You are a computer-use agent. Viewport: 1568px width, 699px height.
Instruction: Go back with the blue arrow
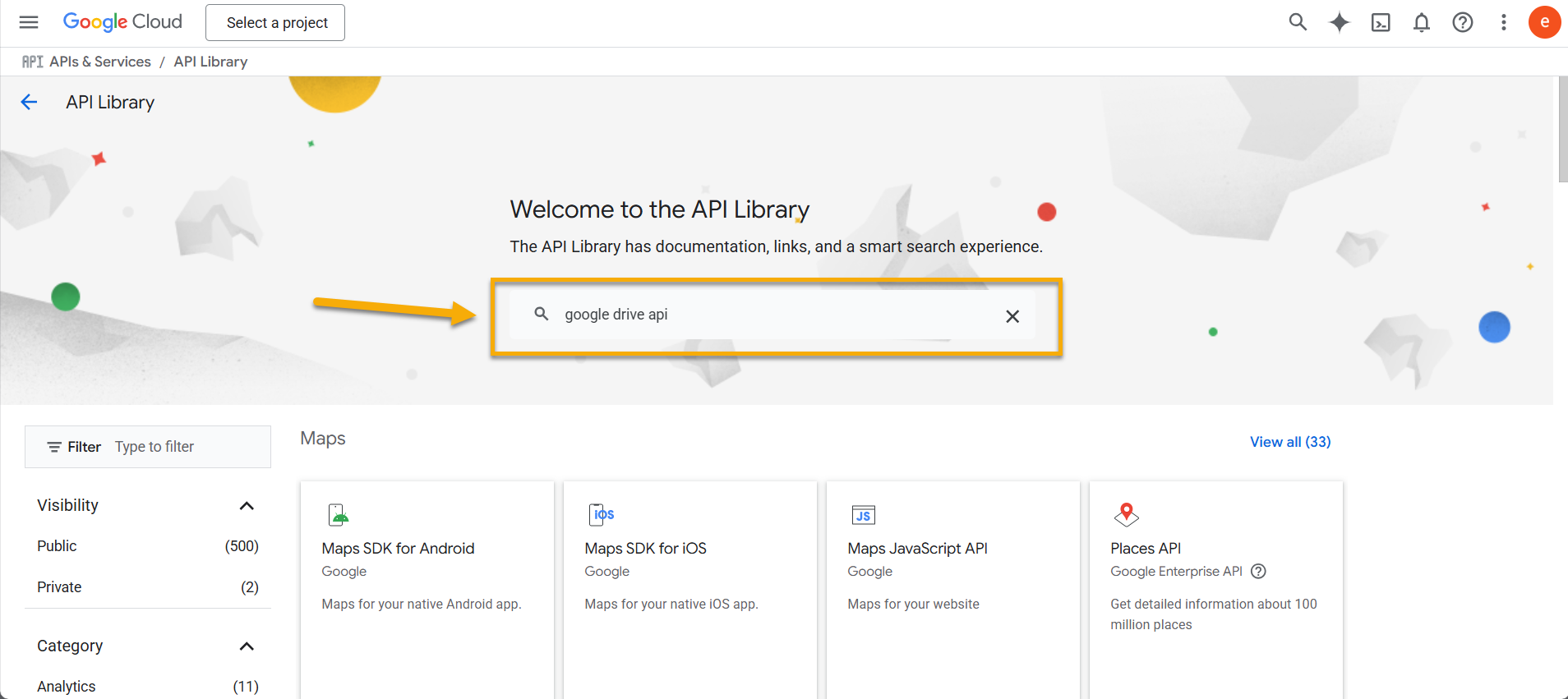[29, 102]
